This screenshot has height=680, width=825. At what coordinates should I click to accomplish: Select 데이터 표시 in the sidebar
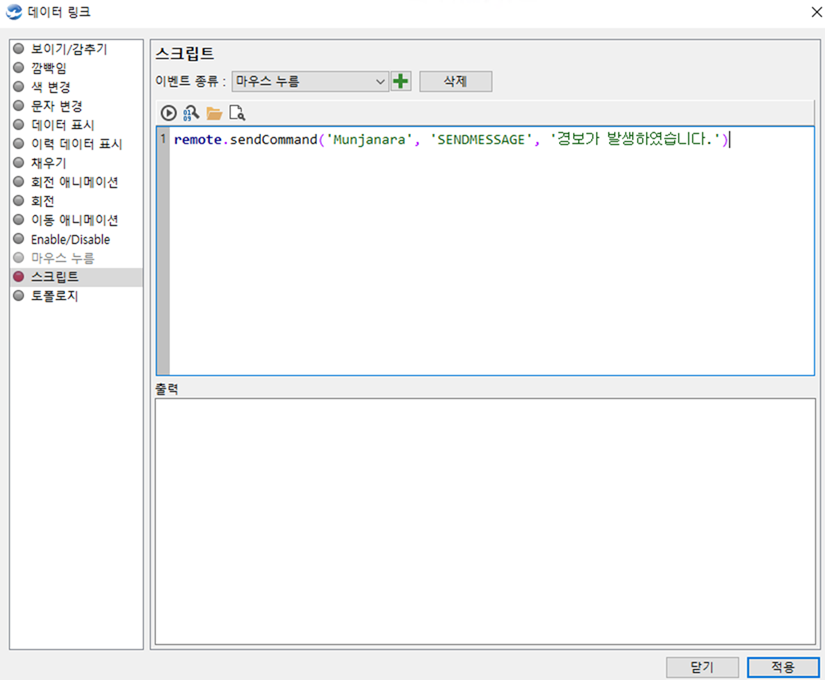click(61, 125)
